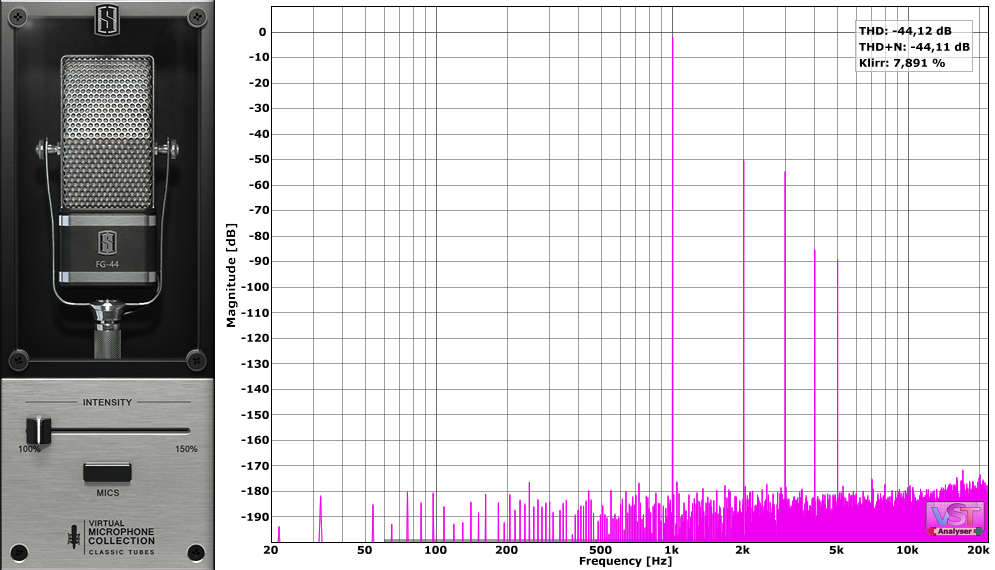
Task: Click the 100% label under Intensity
Action: [x=29, y=449]
